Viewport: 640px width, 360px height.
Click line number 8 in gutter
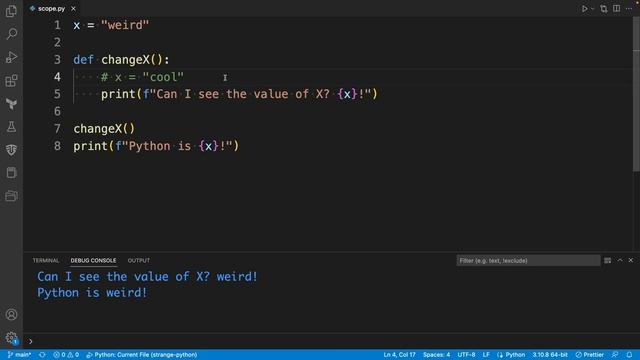tap(57, 146)
